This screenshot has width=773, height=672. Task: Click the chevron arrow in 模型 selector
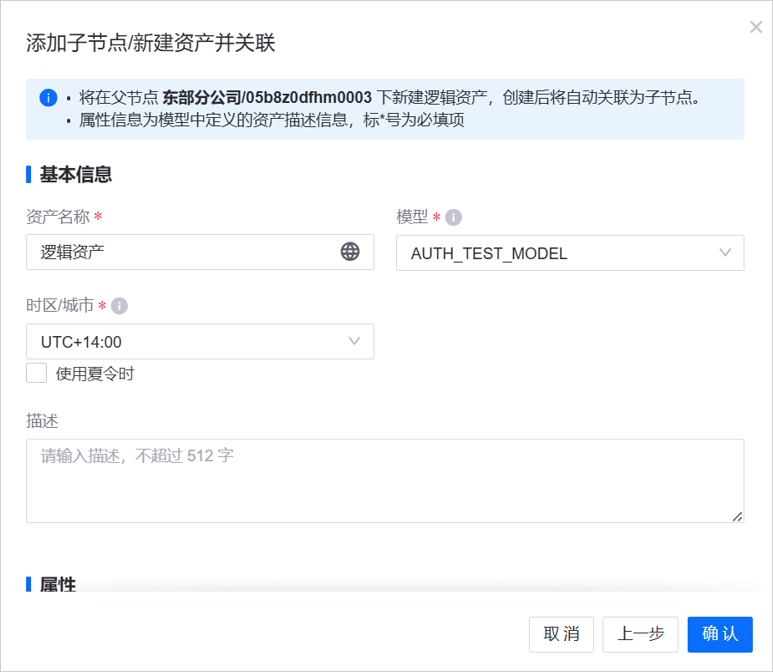(x=725, y=253)
